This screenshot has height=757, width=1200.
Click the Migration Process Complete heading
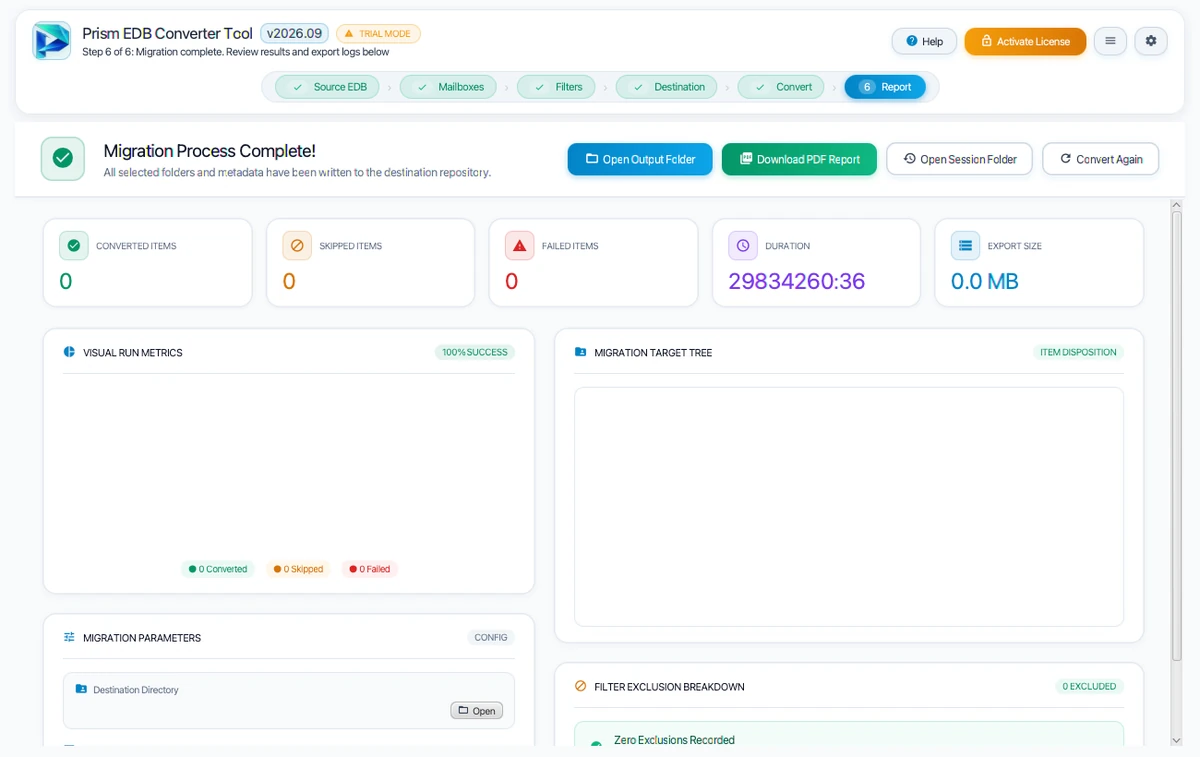(209, 151)
